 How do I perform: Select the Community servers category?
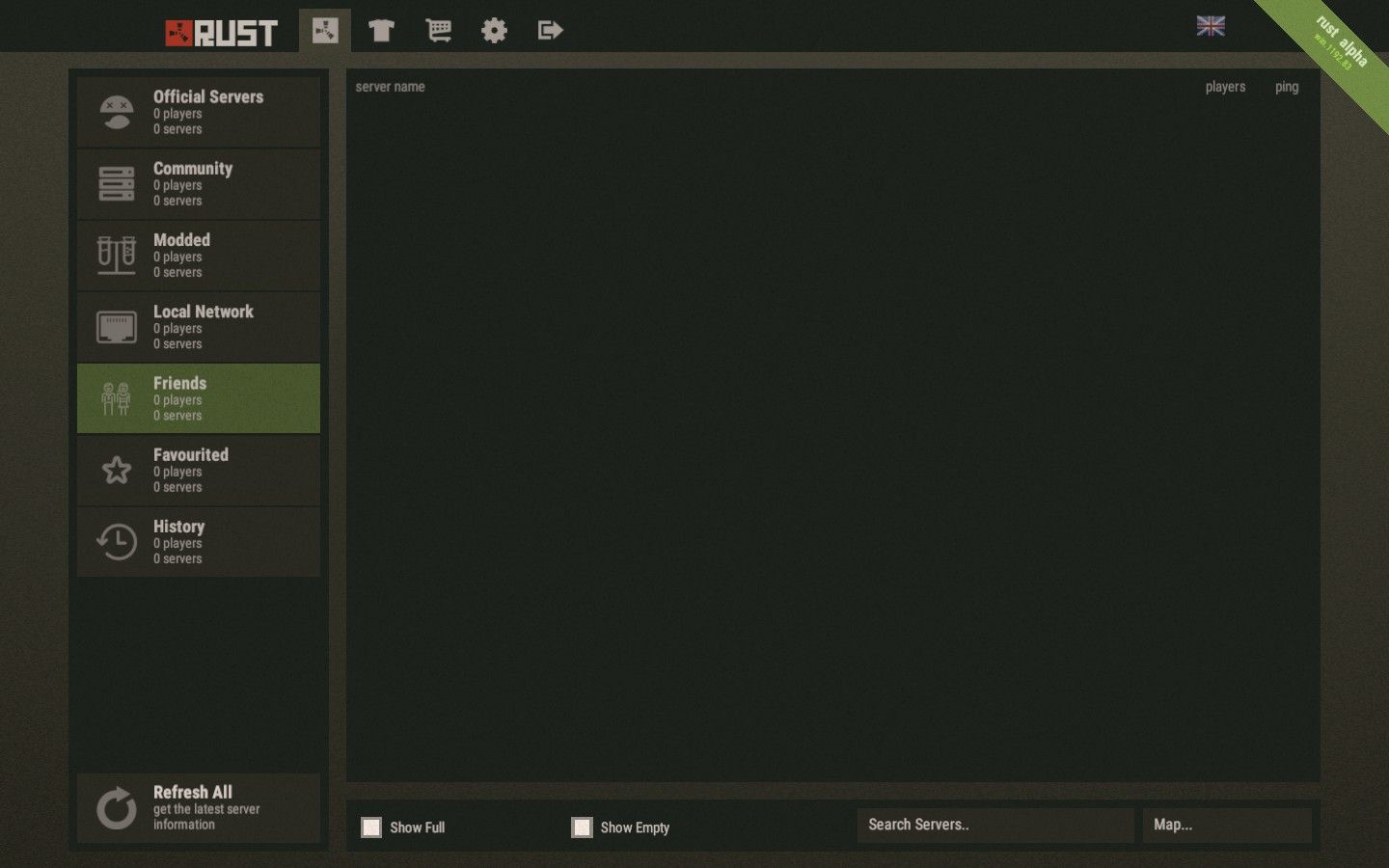(199, 184)
